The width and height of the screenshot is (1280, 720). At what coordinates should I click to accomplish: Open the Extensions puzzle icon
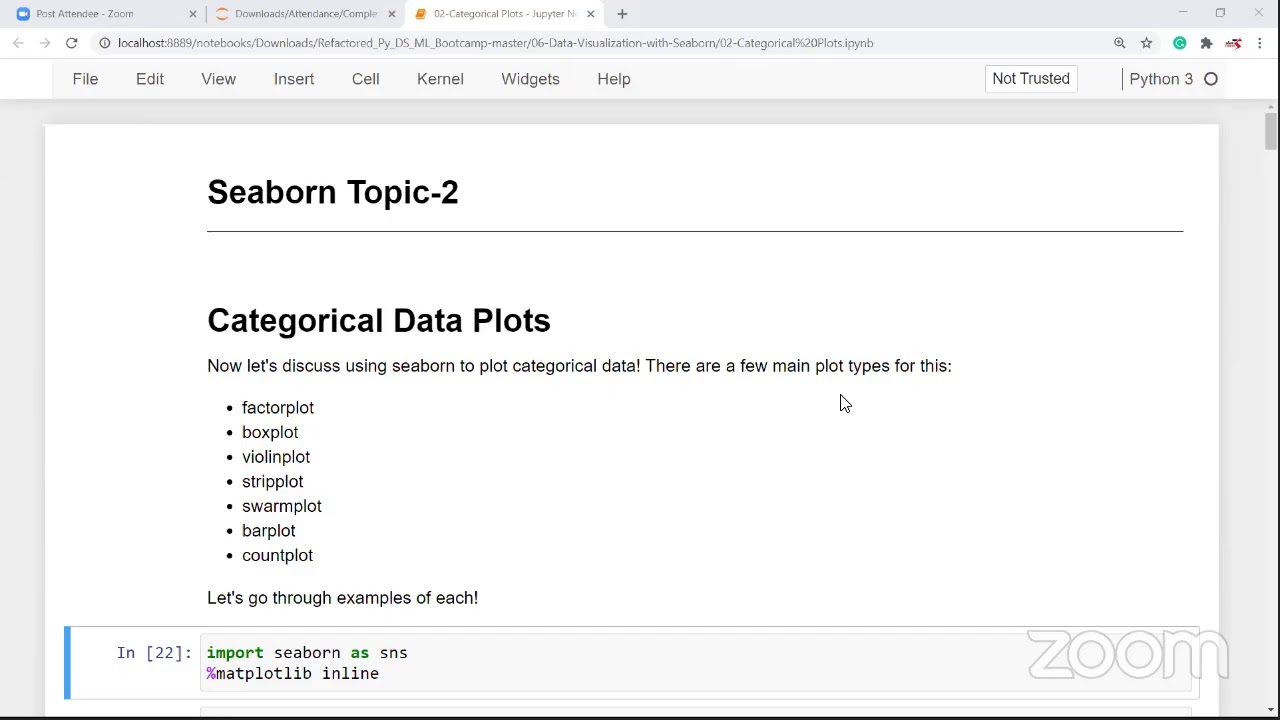[x=1206, y=43]
